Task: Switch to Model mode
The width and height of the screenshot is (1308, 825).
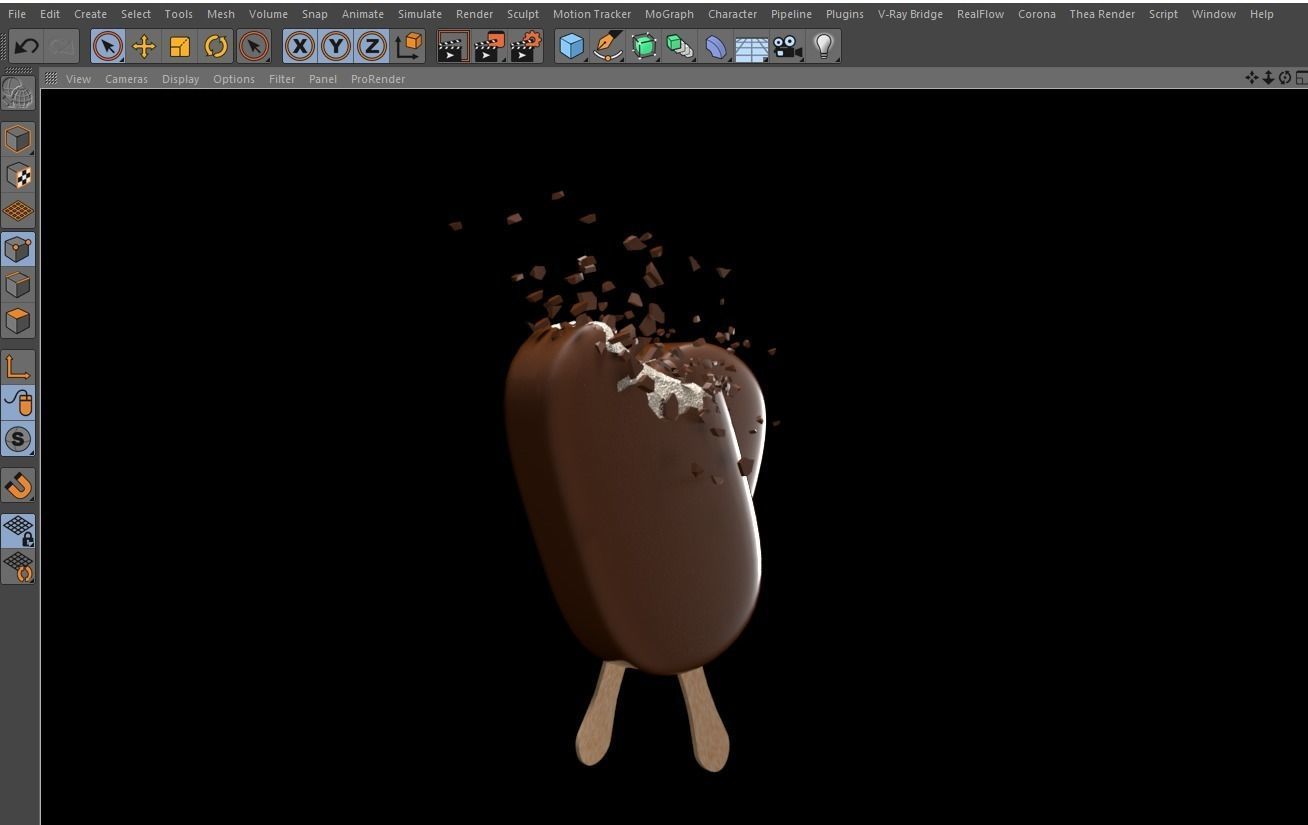Action: coord(18,139)
